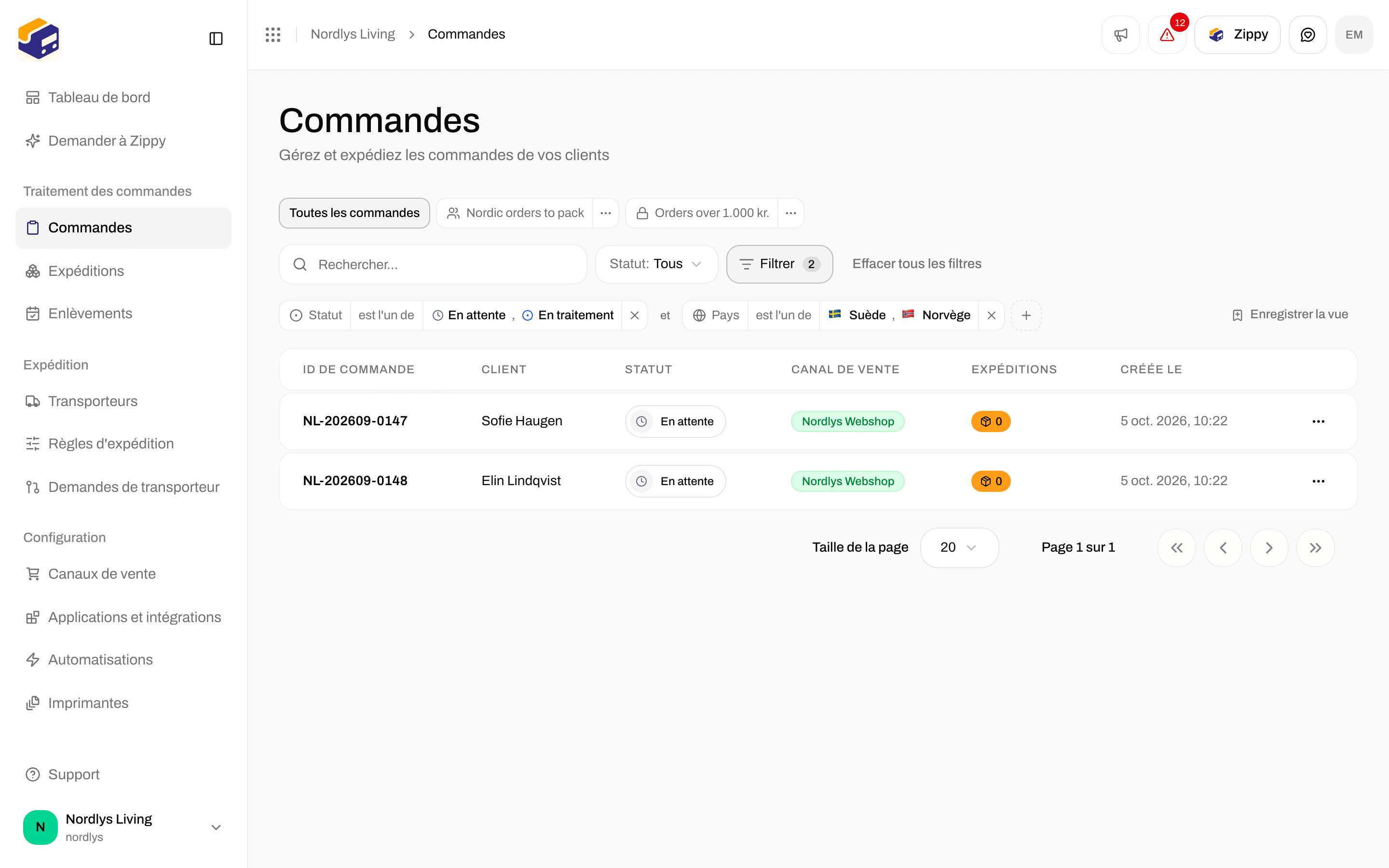Open row actions for order NL-202609-0147

click(x=1319, y=421)
